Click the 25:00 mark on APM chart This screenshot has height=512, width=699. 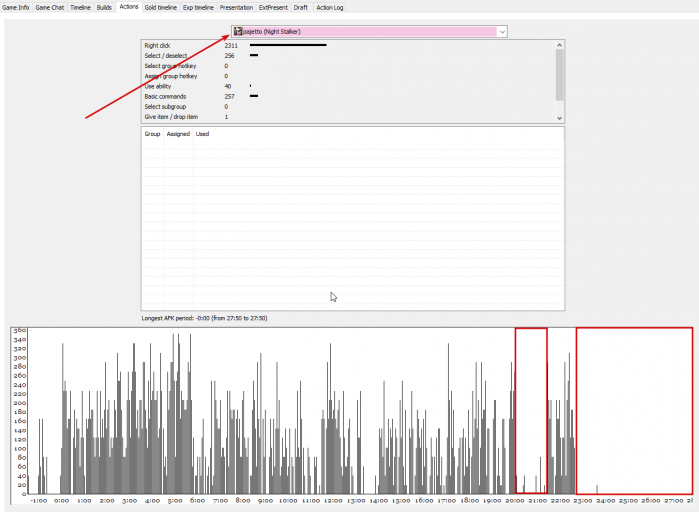628,500
